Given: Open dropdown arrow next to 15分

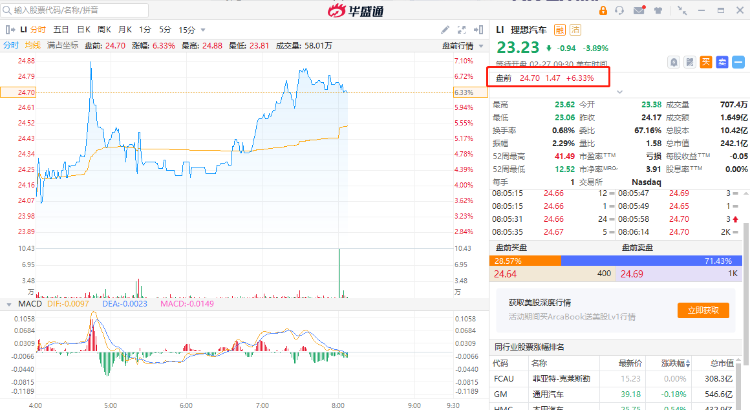Looking at the screenshot, I should pyautogui.click(x=203, y=30).
